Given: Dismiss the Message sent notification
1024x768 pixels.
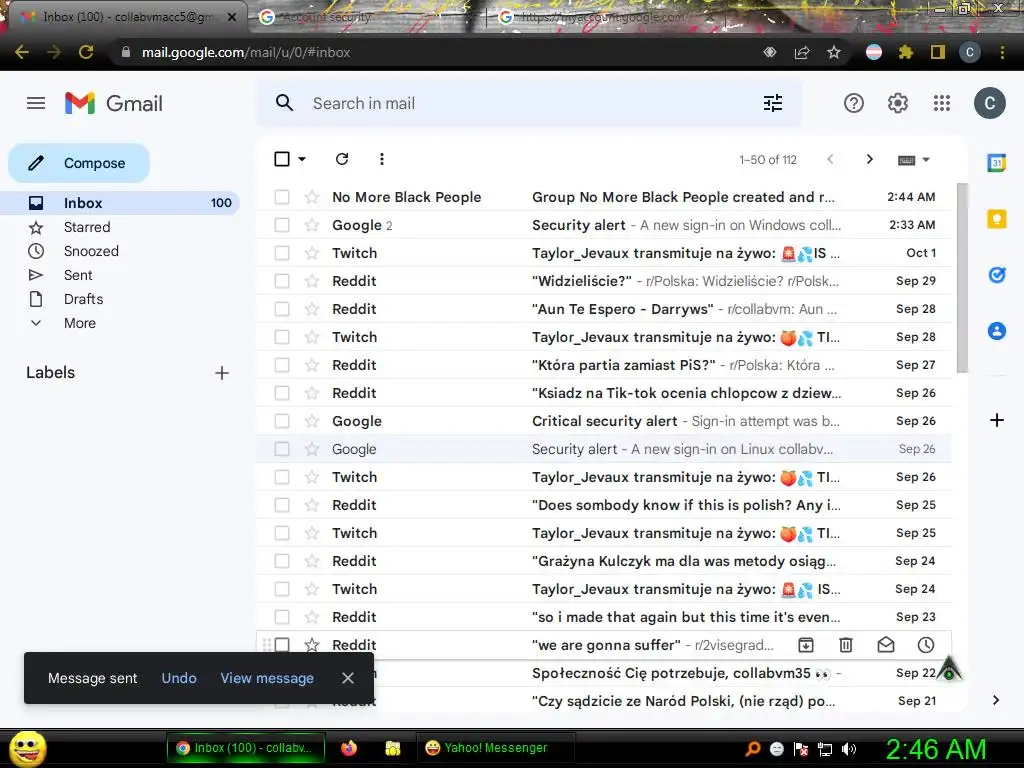Looking at the screenshot, I should pos(347,678).
